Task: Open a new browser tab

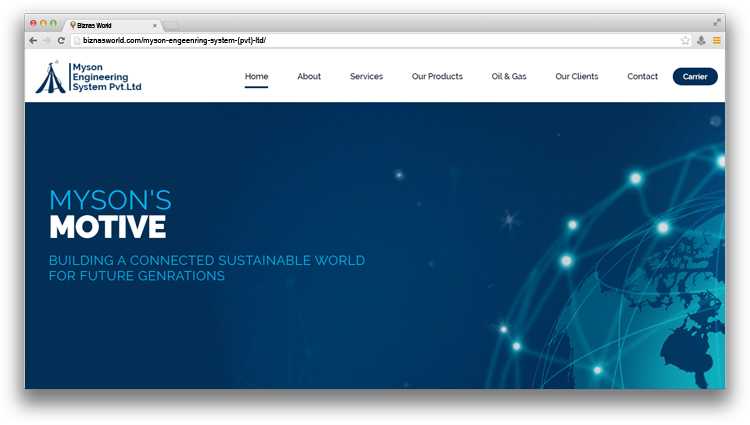Action: pos(172,25)
